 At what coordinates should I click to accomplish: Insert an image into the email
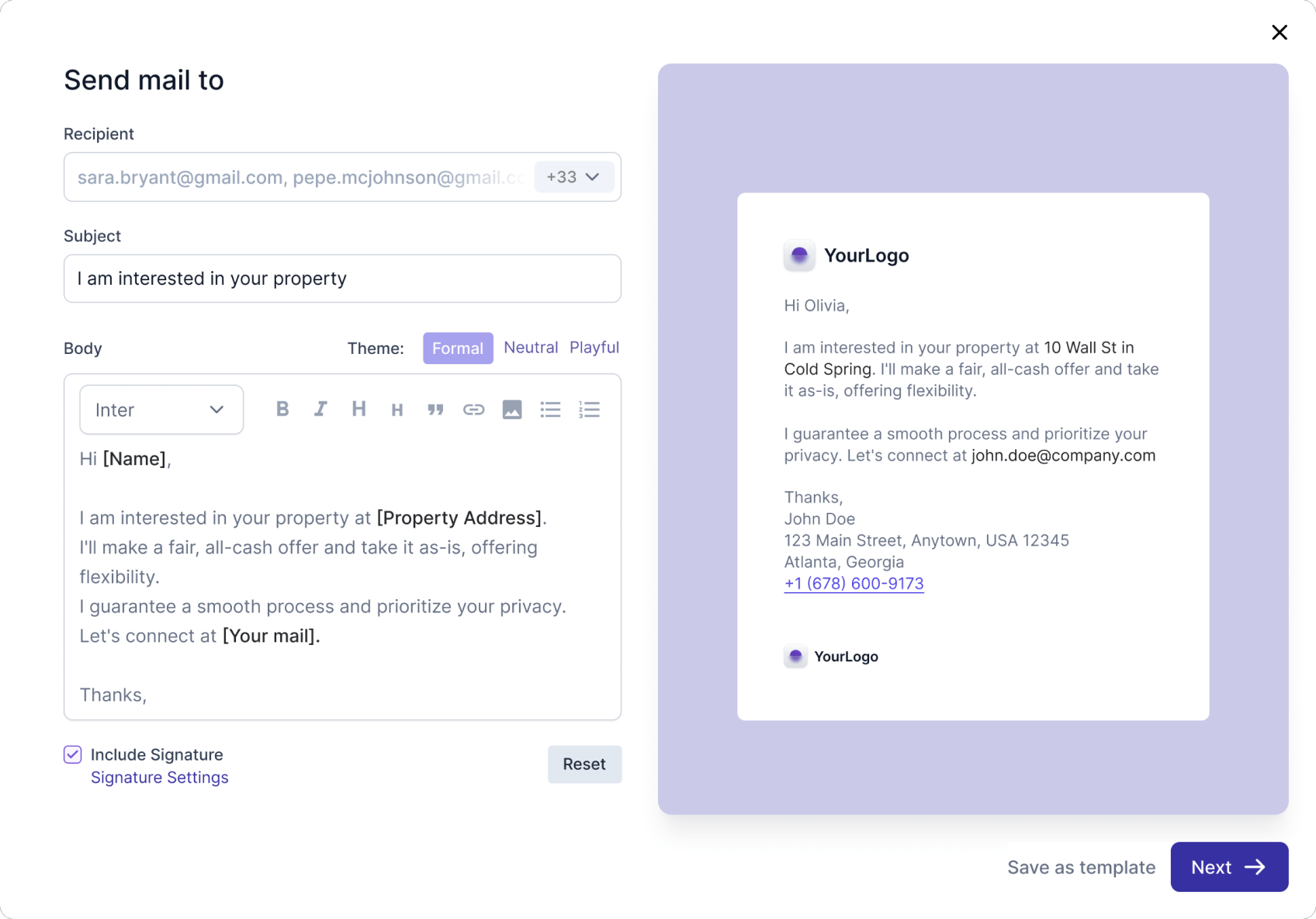click(x=512, y=409)
